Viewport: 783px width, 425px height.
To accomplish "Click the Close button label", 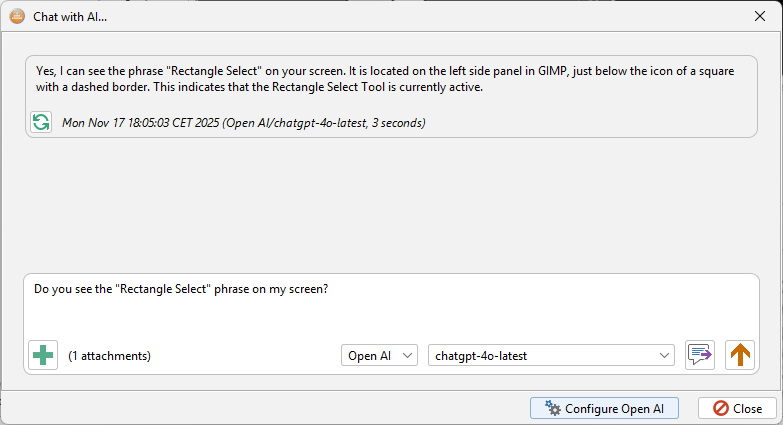I will [x=747, y=408].
